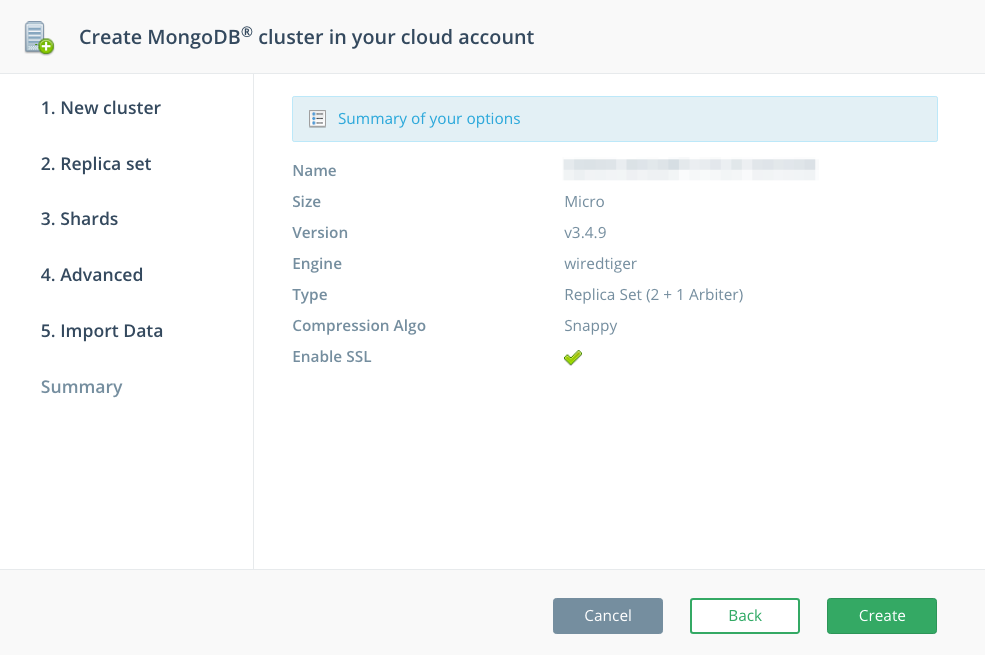Click the Type field label
The image size is (985, 655).
(310, 295)
